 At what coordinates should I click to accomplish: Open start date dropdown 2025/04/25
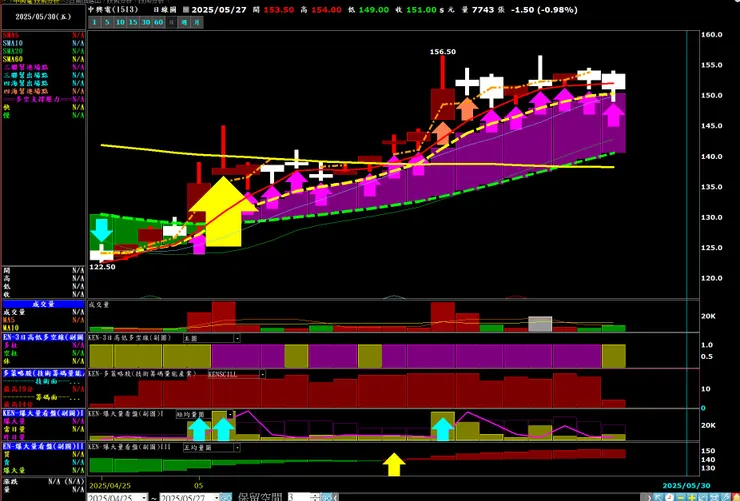coord(144,498)
